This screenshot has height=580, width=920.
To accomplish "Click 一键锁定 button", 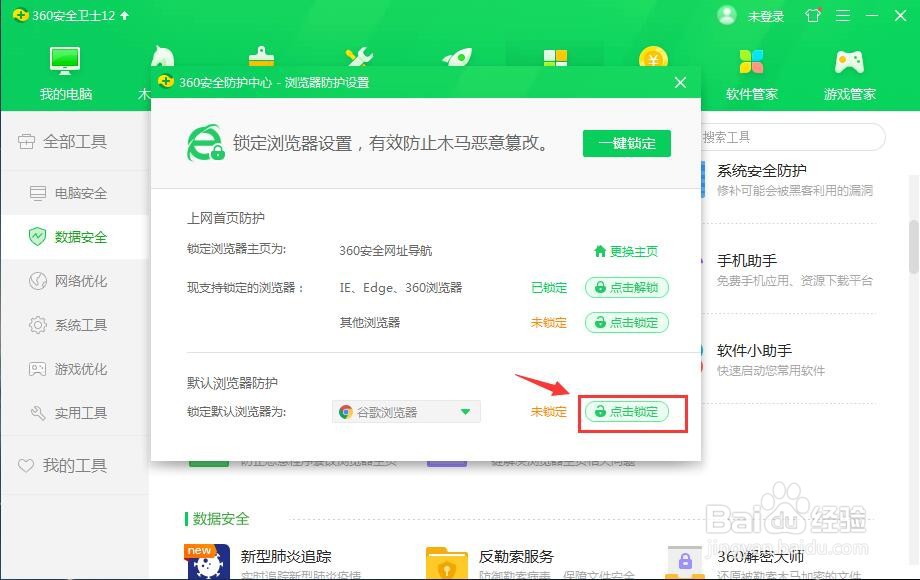I will click(x=627, y=143).
